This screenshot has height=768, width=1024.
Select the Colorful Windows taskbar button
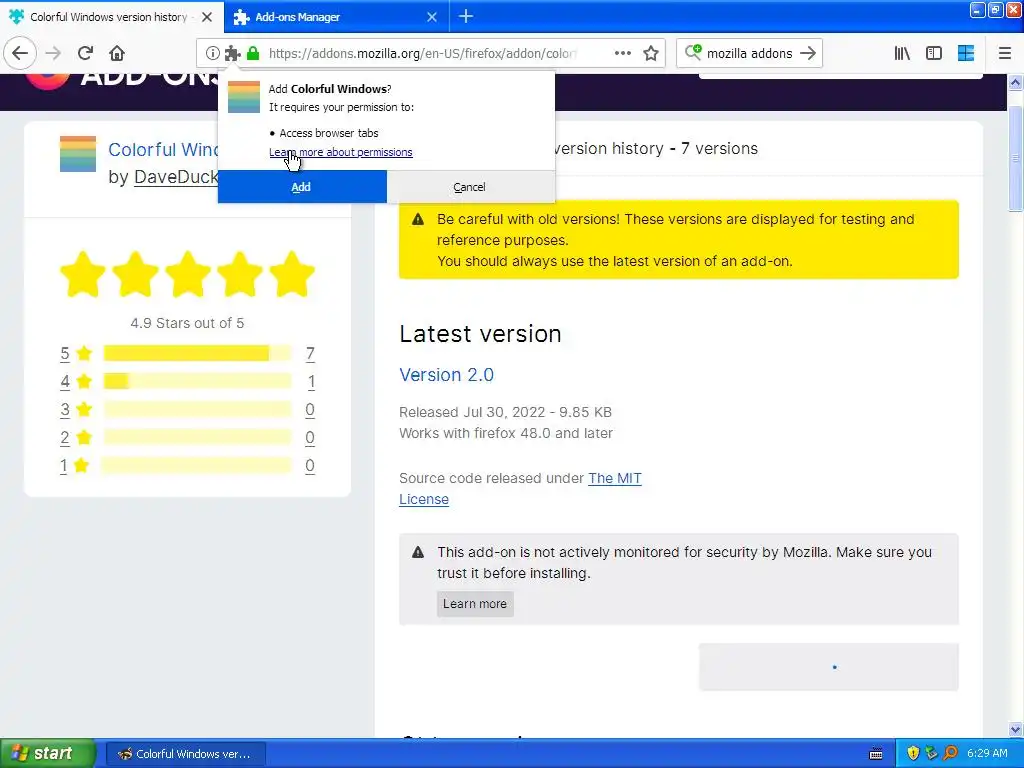coord(185,754)
